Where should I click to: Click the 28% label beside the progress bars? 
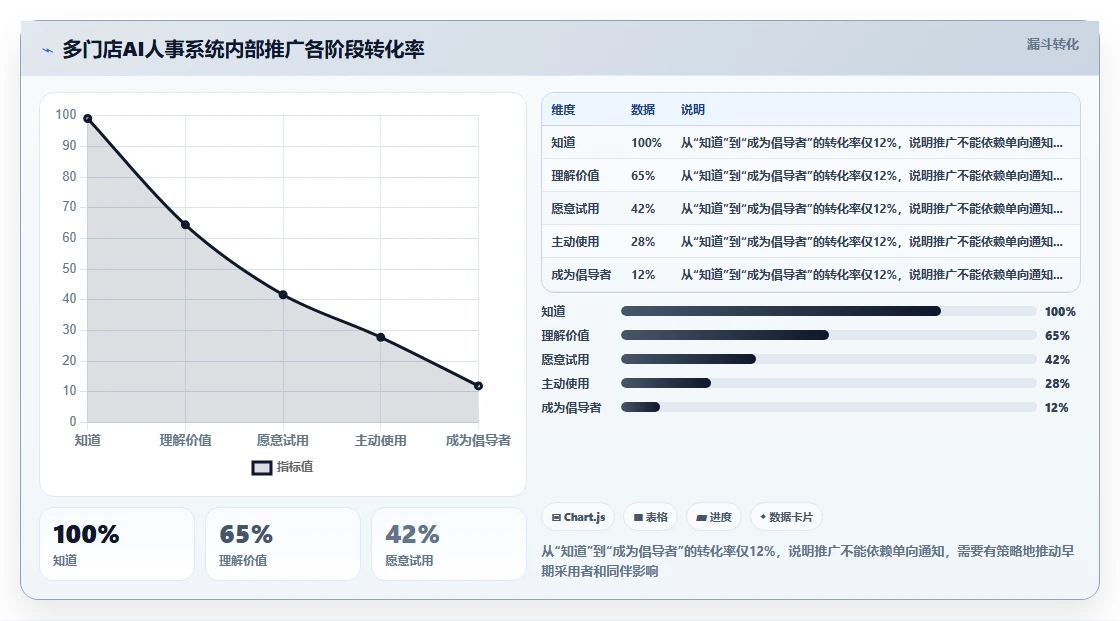click(1057, 384)
